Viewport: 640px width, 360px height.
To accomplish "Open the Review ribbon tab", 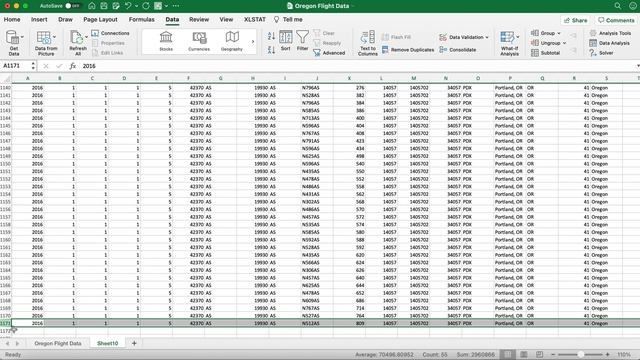I will pos(199,20).
